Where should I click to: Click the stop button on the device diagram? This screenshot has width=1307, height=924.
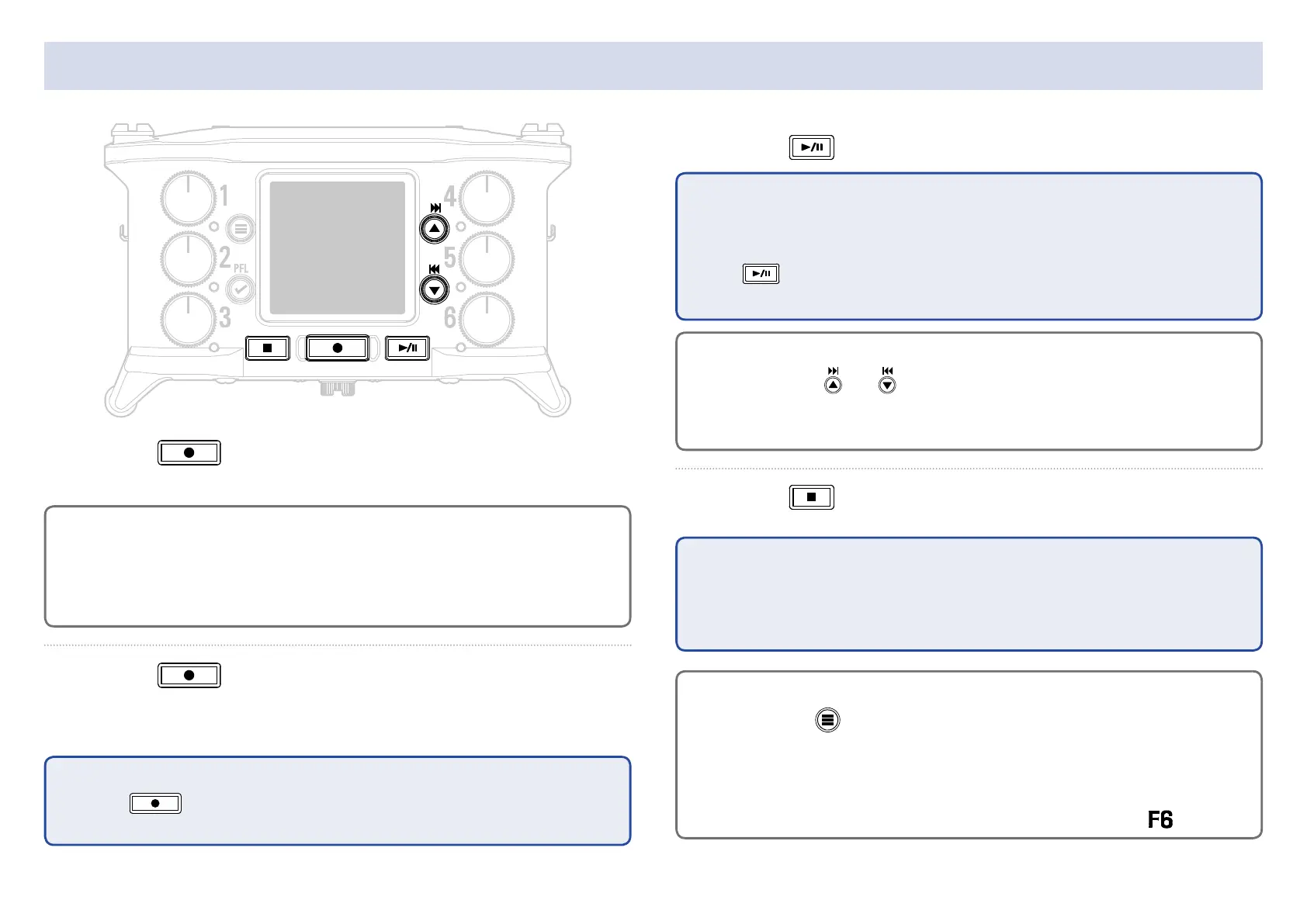coord(268,348)
